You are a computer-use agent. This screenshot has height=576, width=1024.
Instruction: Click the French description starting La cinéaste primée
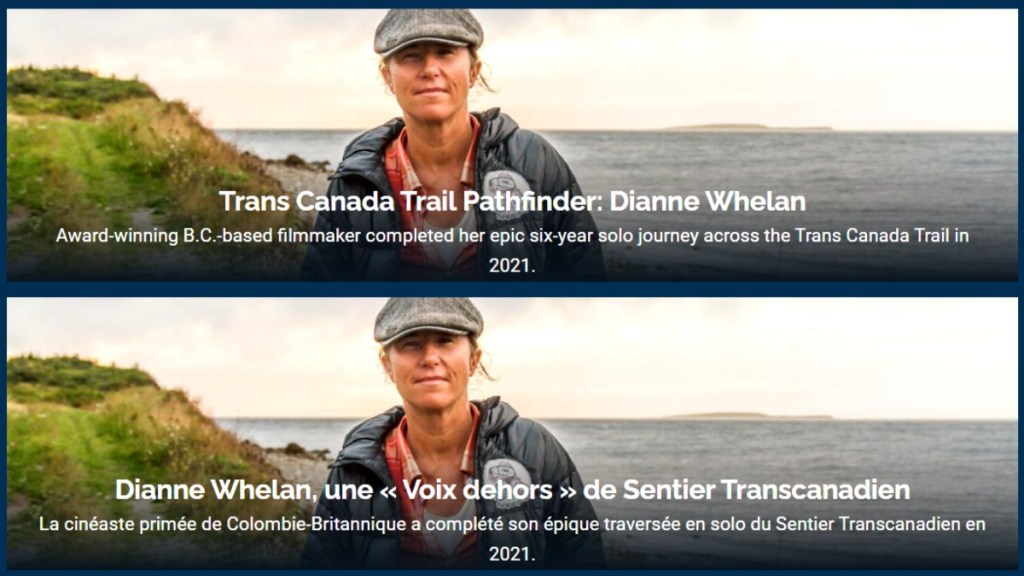click(512, 539)
